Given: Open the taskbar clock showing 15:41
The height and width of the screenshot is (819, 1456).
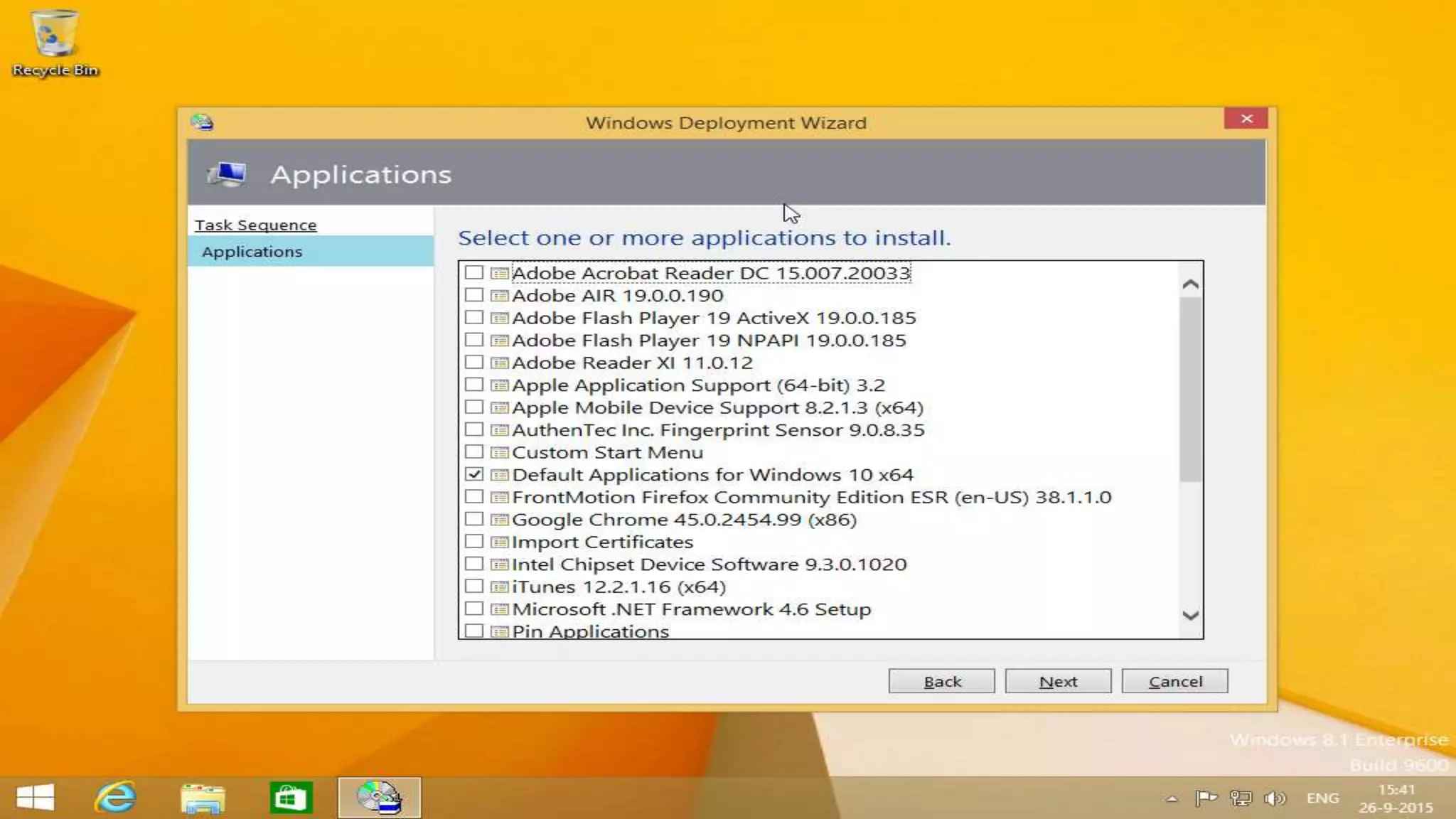Looking at the screenshot, I should (x=1396, y=798).
